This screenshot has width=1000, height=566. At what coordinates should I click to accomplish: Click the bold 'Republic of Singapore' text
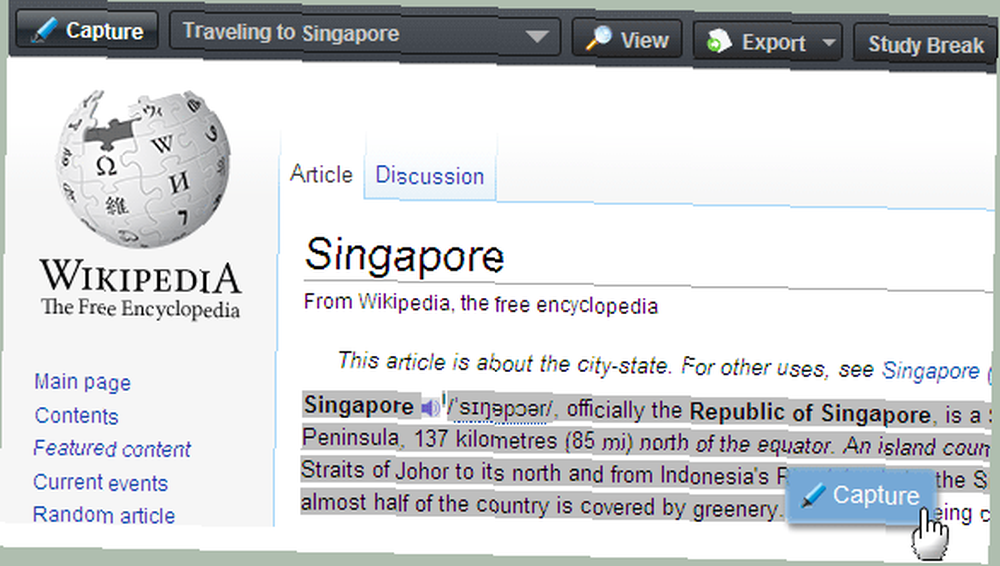[x=810, y=413]
